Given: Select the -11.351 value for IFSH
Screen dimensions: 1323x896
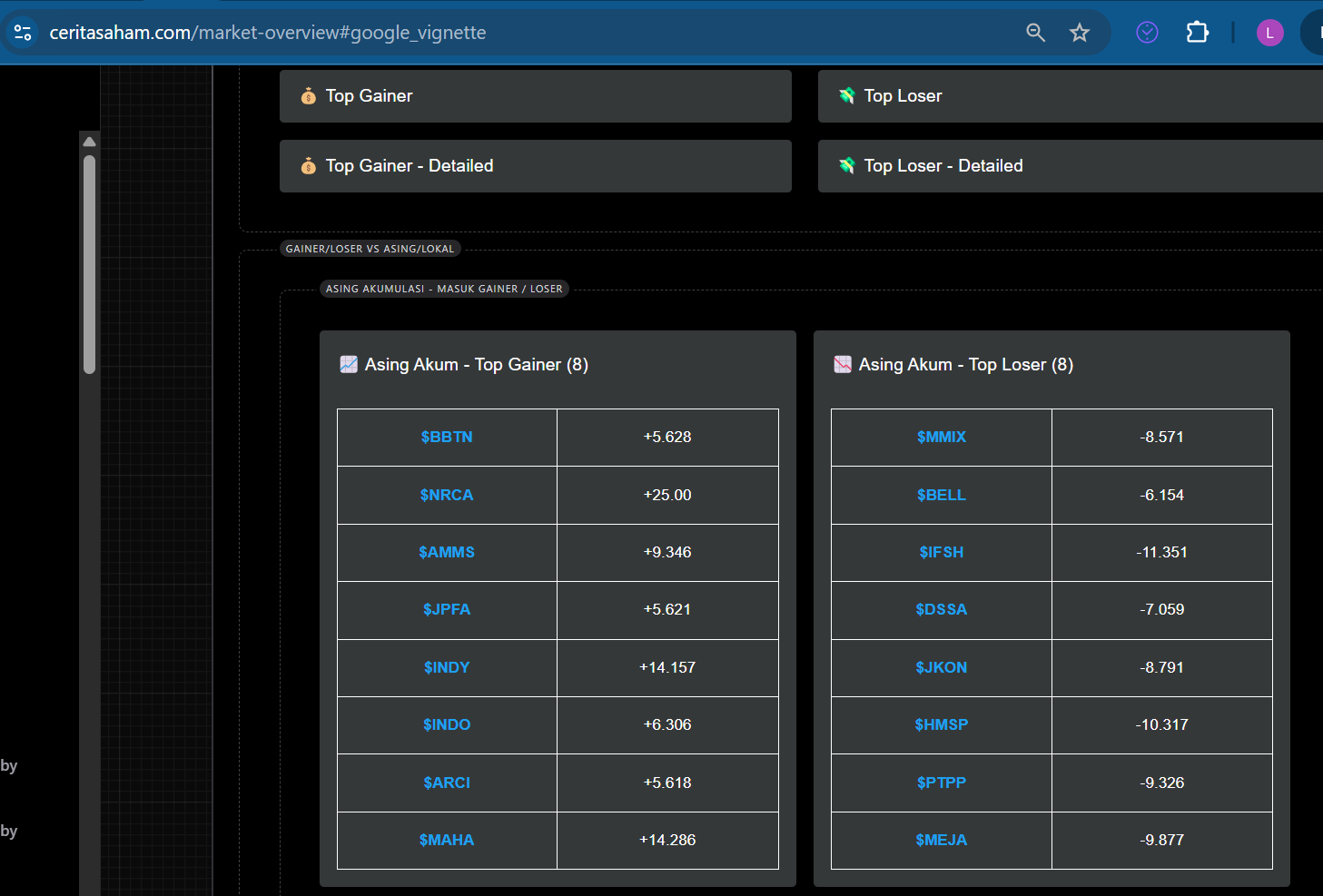Looking at the screenshot, I should click(x=1162, y=552).
